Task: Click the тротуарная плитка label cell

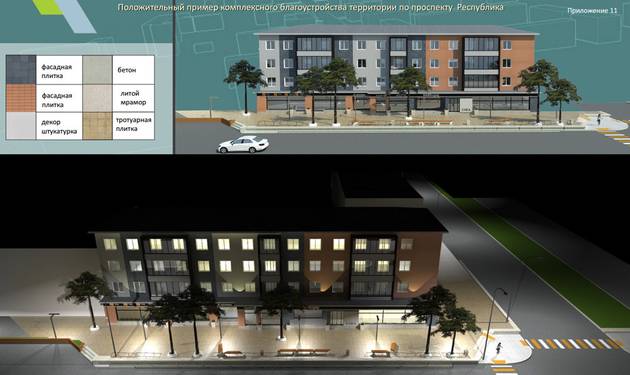Action: (x=133, y=126)
